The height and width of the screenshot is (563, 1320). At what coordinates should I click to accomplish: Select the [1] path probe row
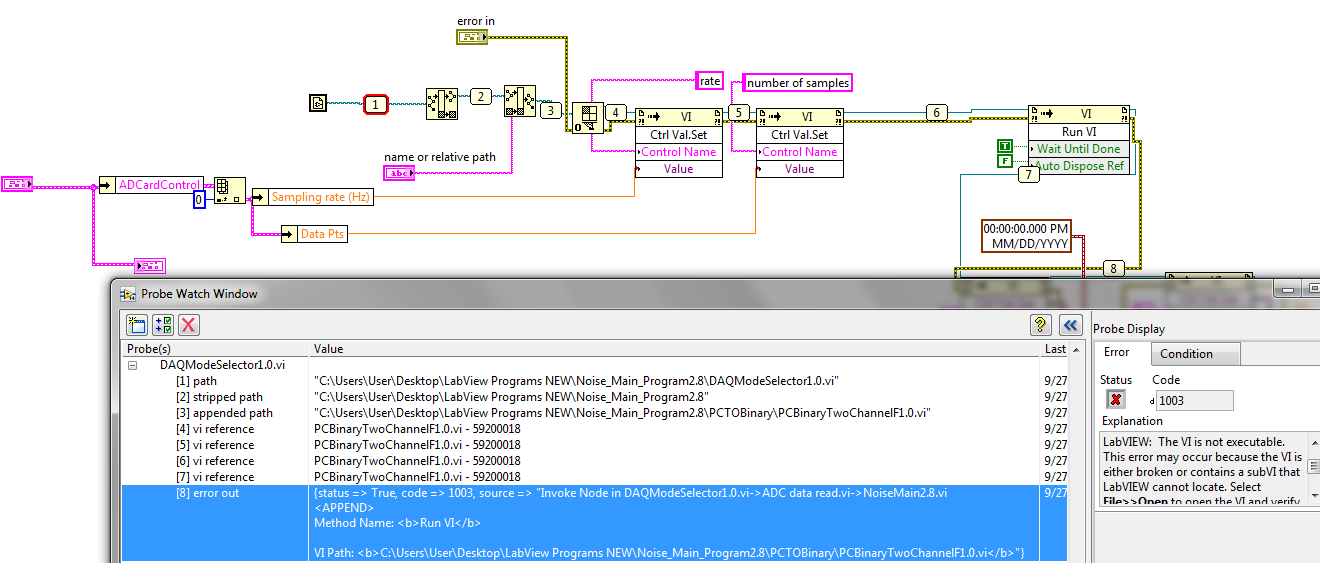[594, 381]
